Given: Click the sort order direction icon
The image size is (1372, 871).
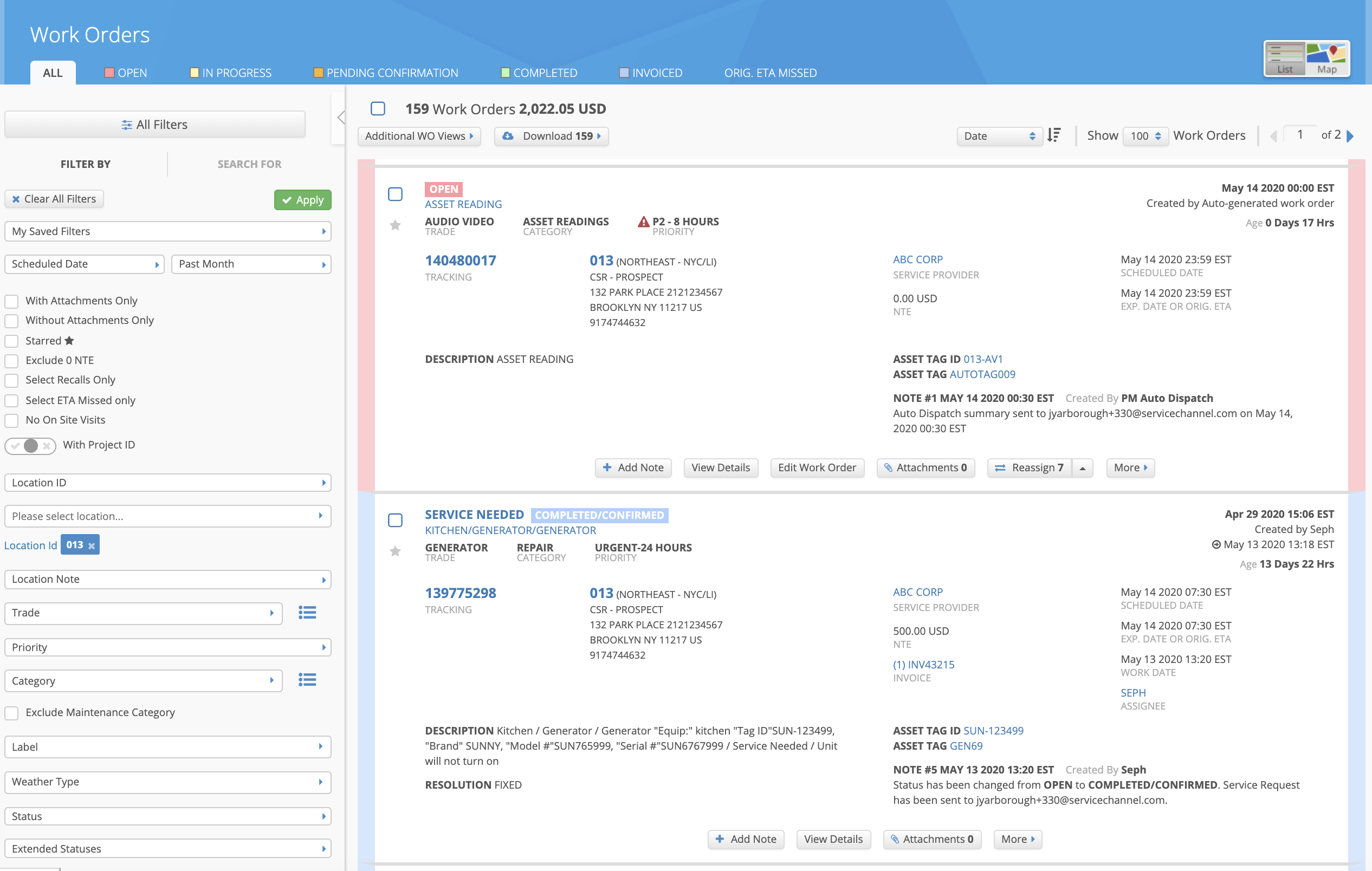Looking at the screenshot, I should coord(1054,135).
